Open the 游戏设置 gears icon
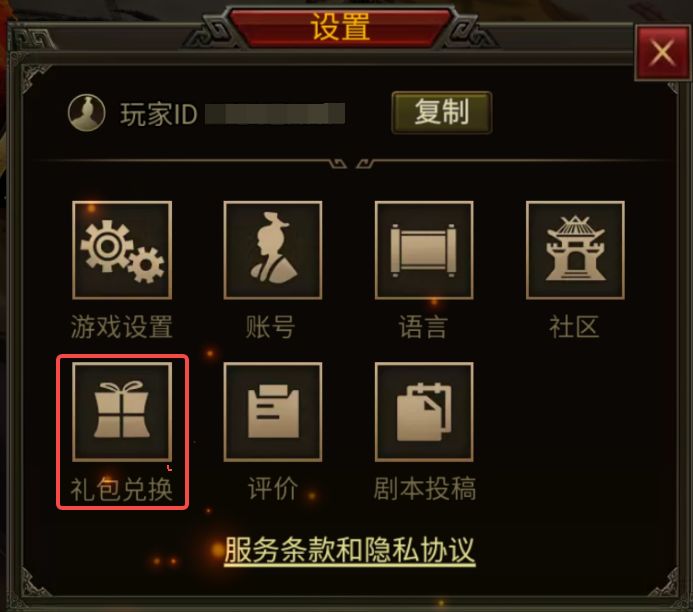Image resolution: width=693 pixels, height=612 pixels. [122, 250]
